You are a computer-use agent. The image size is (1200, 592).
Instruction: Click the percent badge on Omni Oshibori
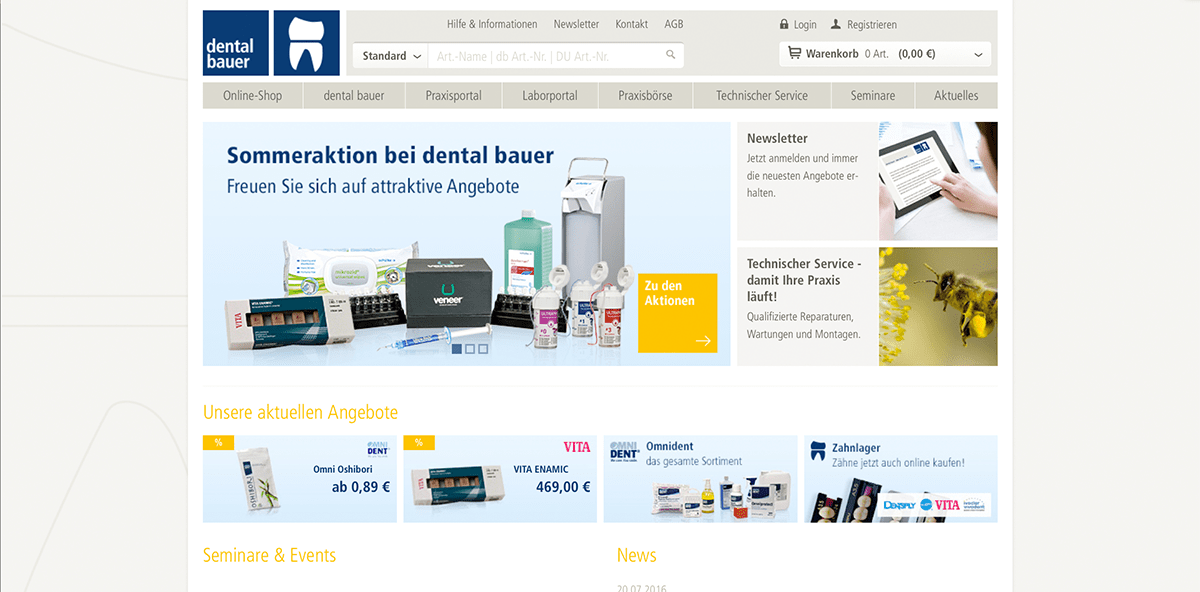(217, 442)
